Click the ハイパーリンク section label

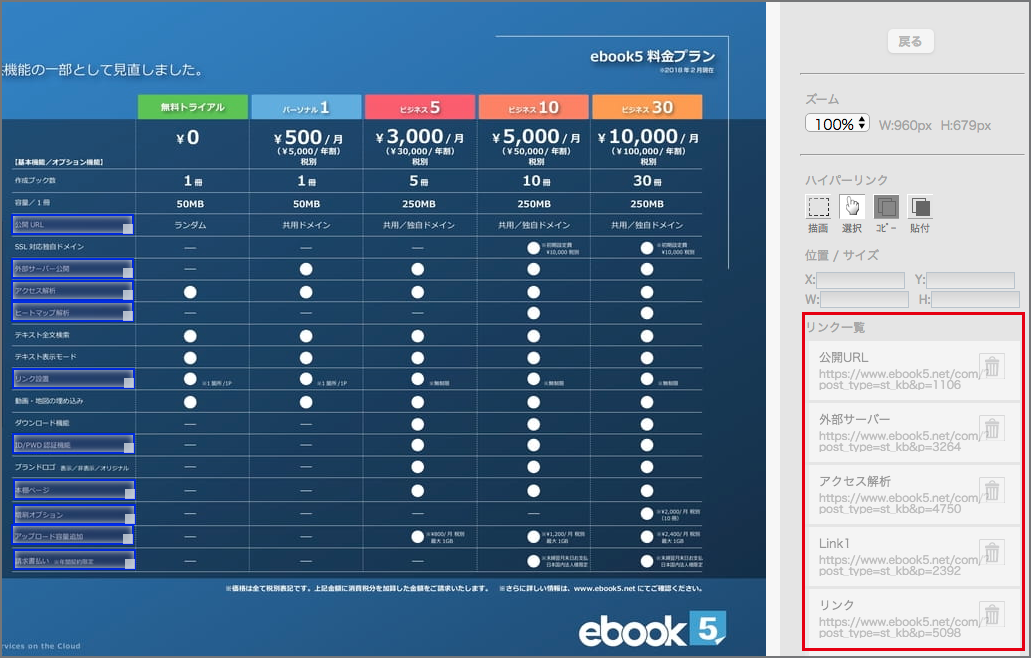pyautogui.click(x=846, y=180)
